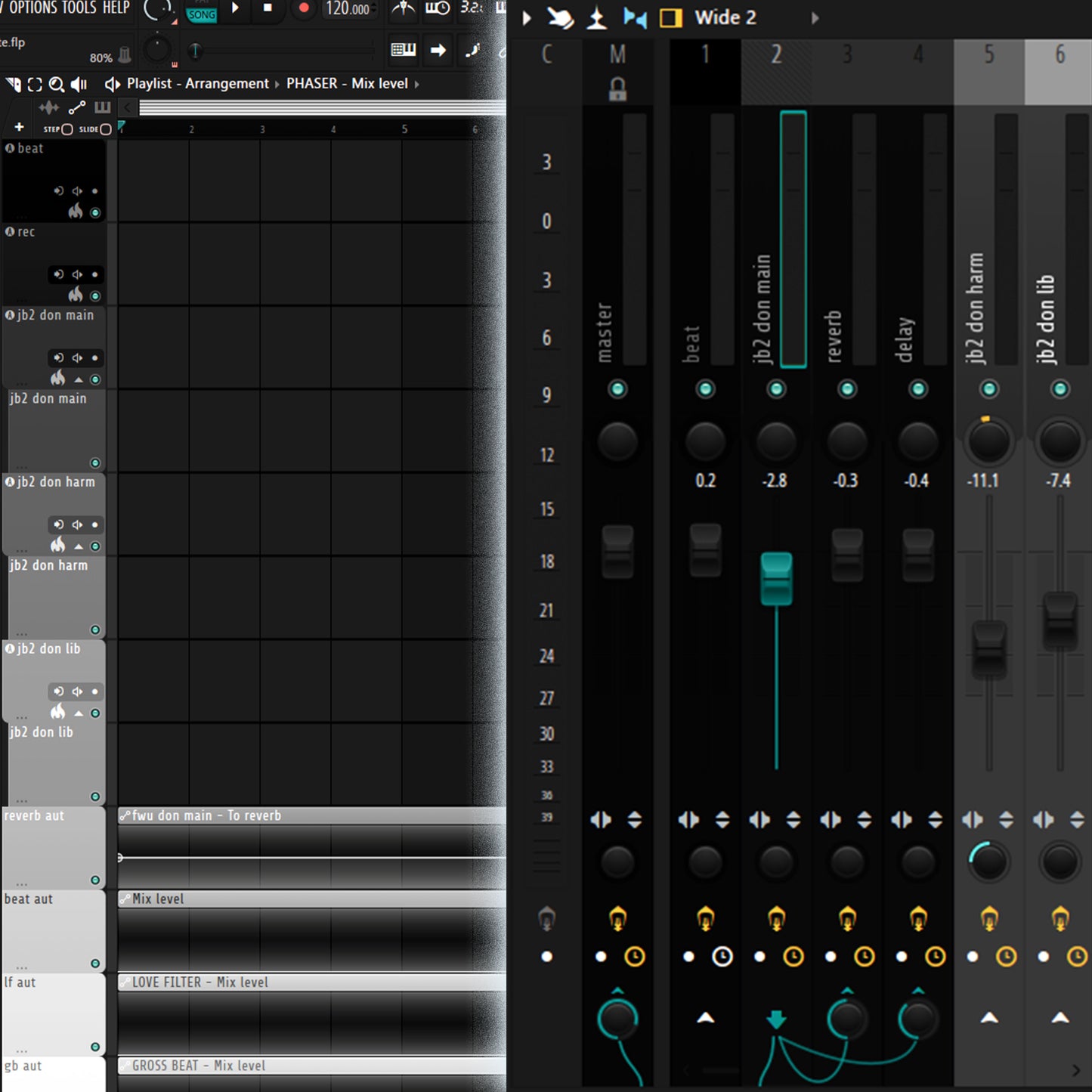1092x1092 pixels.
Task: Select the playback speaker tool in playlist
Action: tap(79, 84)
